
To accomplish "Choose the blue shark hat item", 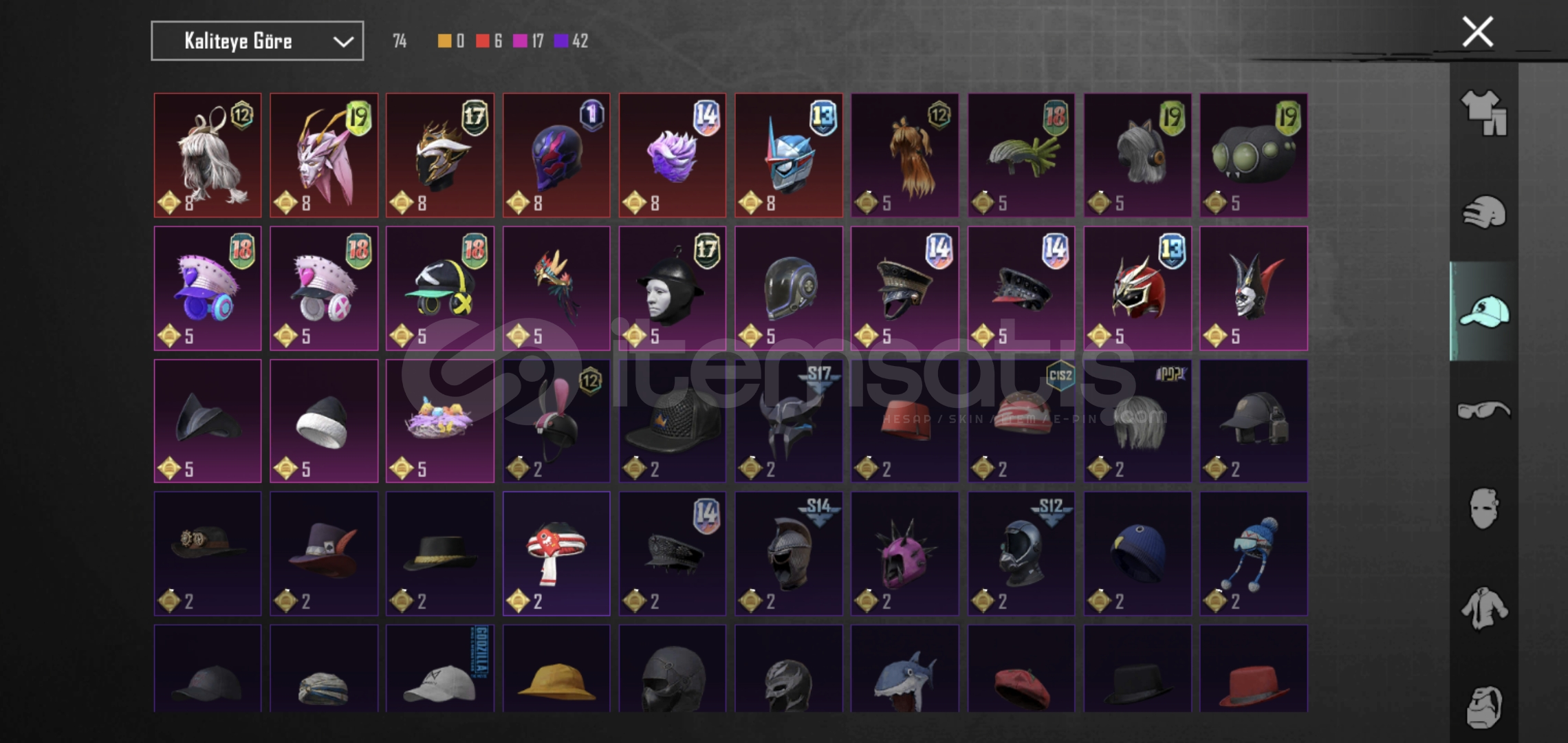I will 905,669.
